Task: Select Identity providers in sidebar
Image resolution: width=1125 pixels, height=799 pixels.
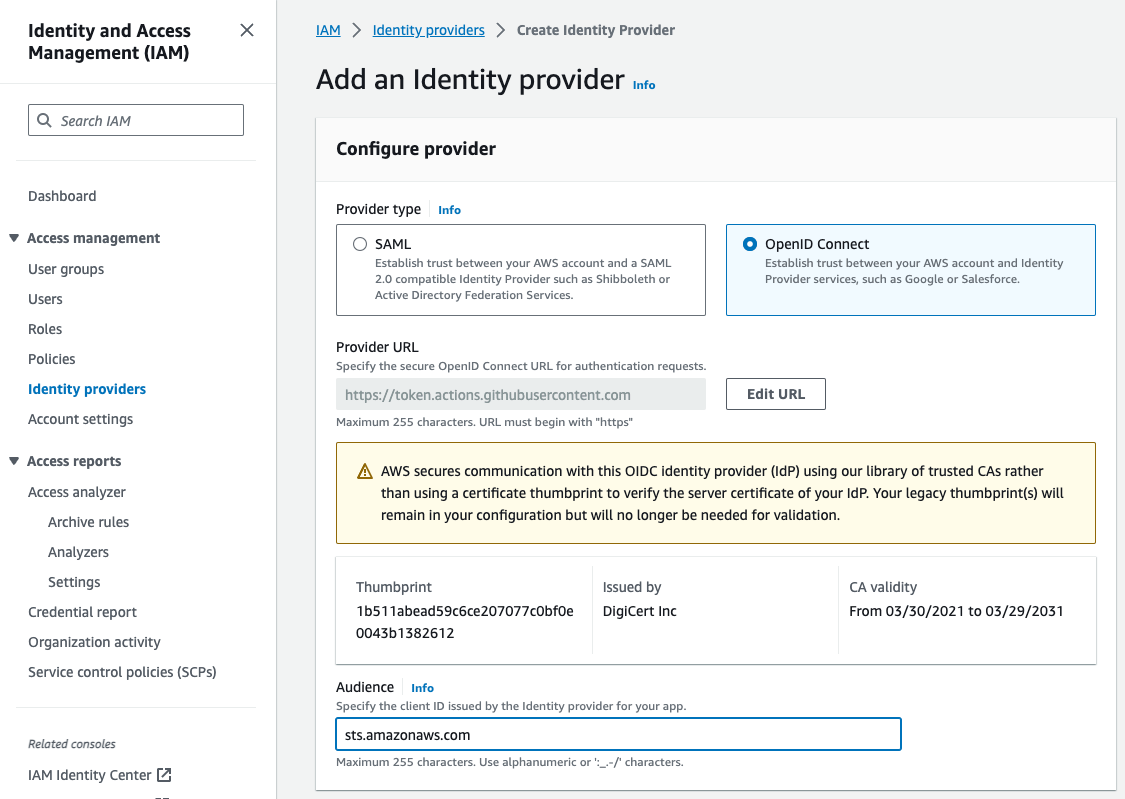Action: [87, 389]
